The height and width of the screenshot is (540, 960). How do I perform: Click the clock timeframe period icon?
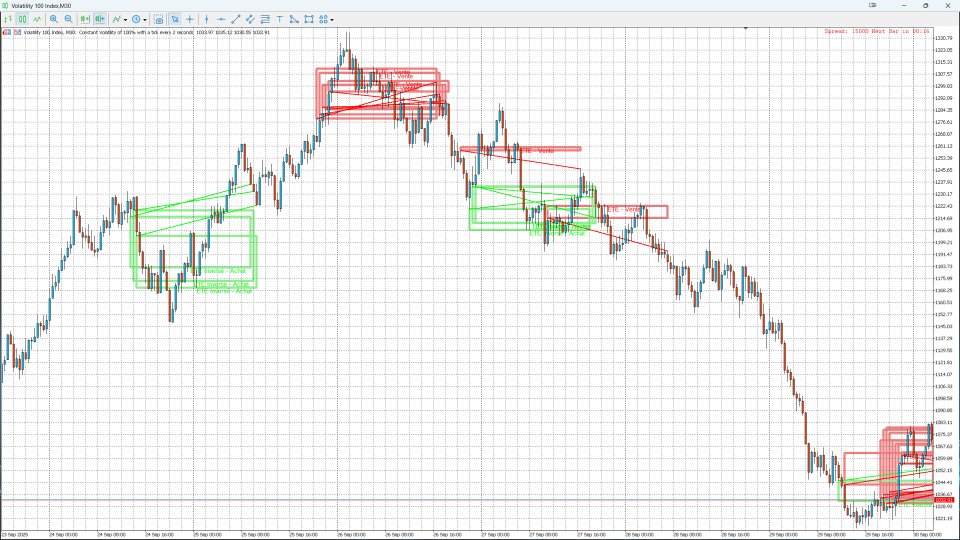tap(136, 19)
